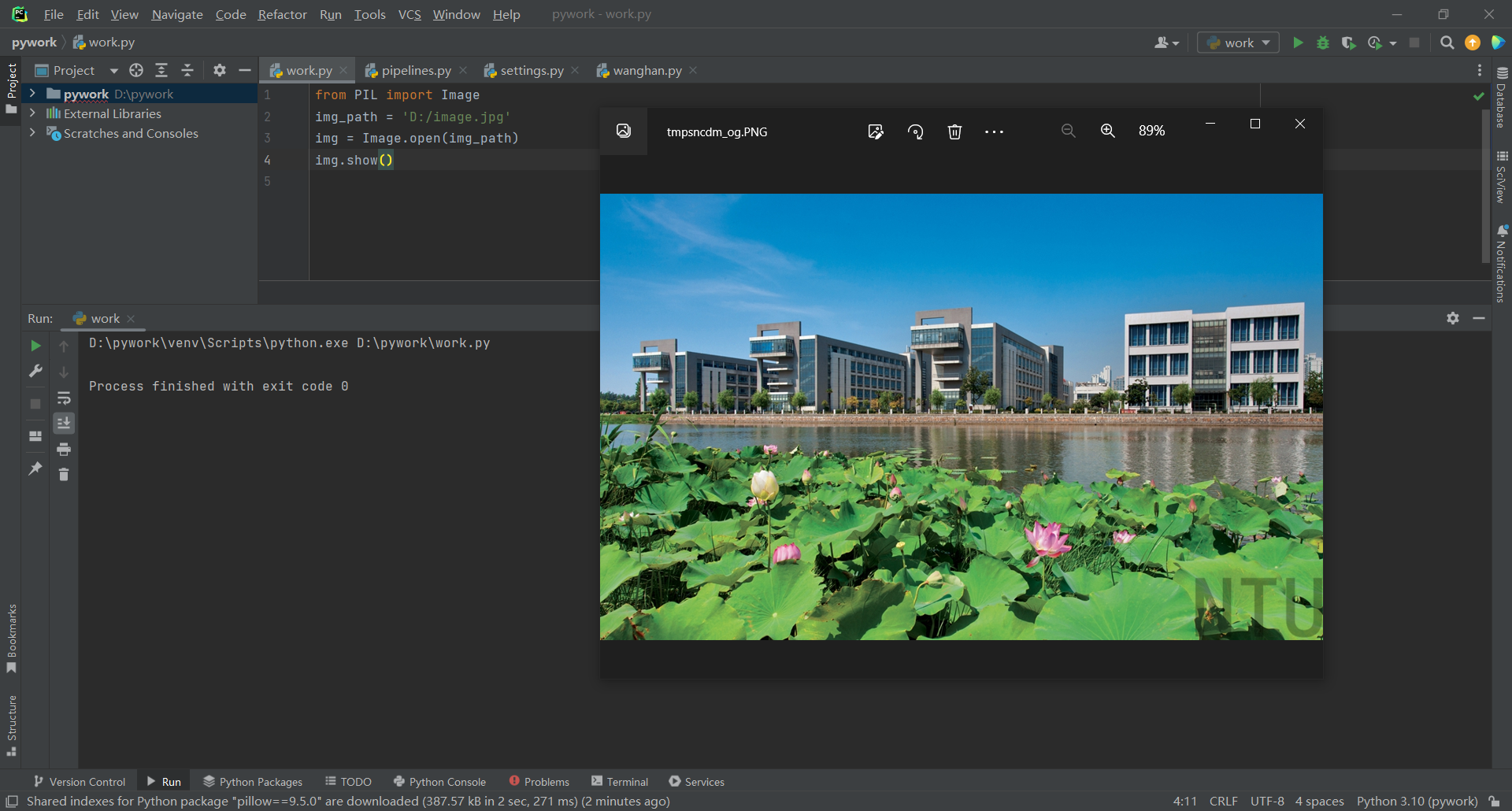Pin the Run tab with pin icon

click(x=35, y=468)
